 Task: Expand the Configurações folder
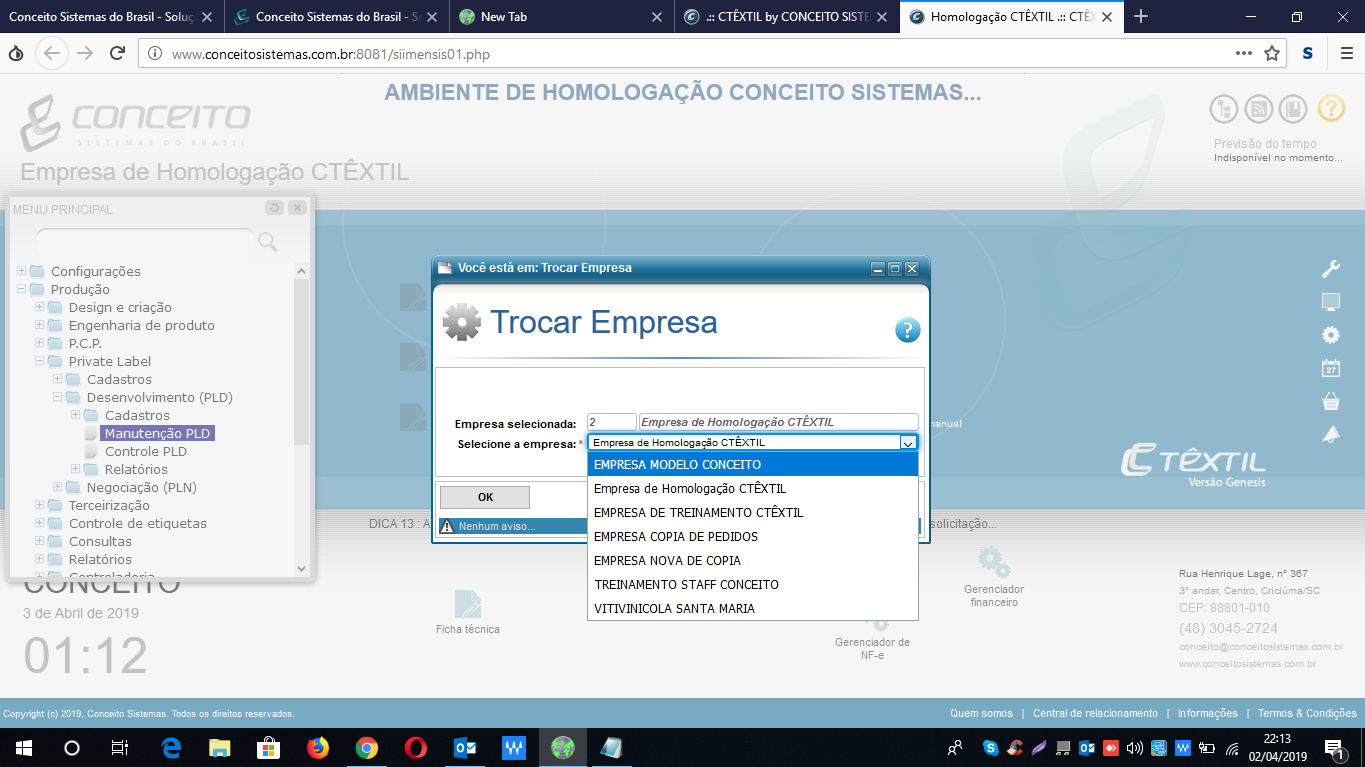pos(22,271)
